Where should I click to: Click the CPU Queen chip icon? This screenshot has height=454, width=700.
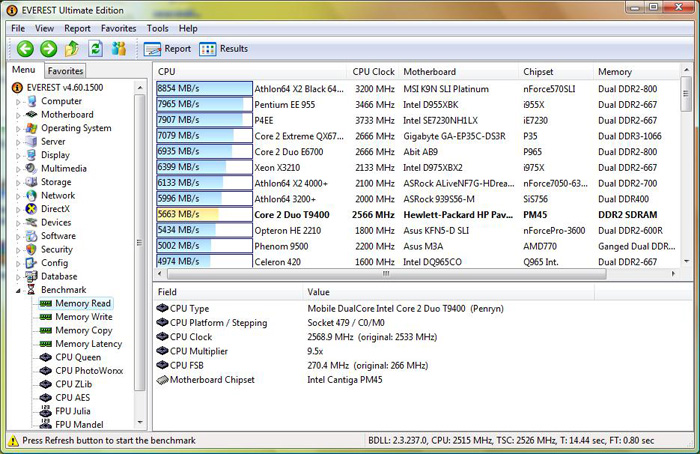pyautogui.click(x=46, y=357)
